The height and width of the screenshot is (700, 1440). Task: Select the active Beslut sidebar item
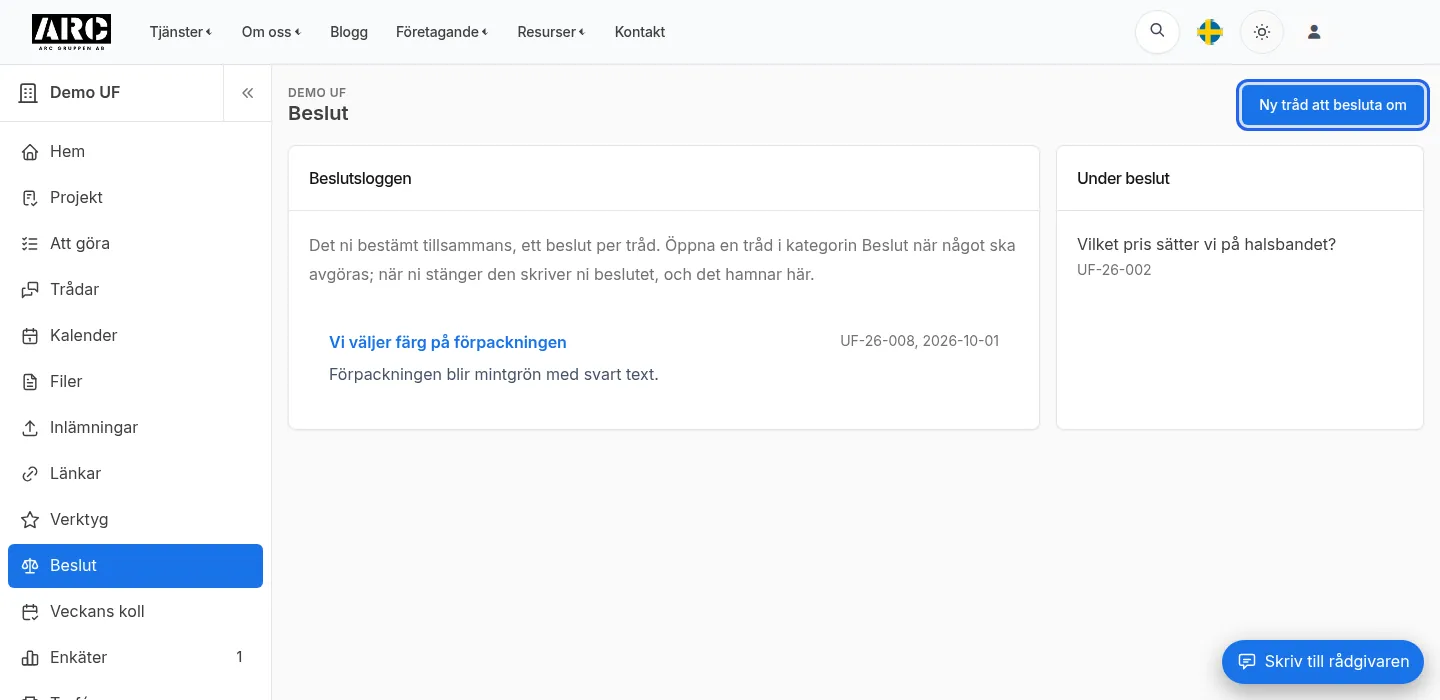[135, 566]
